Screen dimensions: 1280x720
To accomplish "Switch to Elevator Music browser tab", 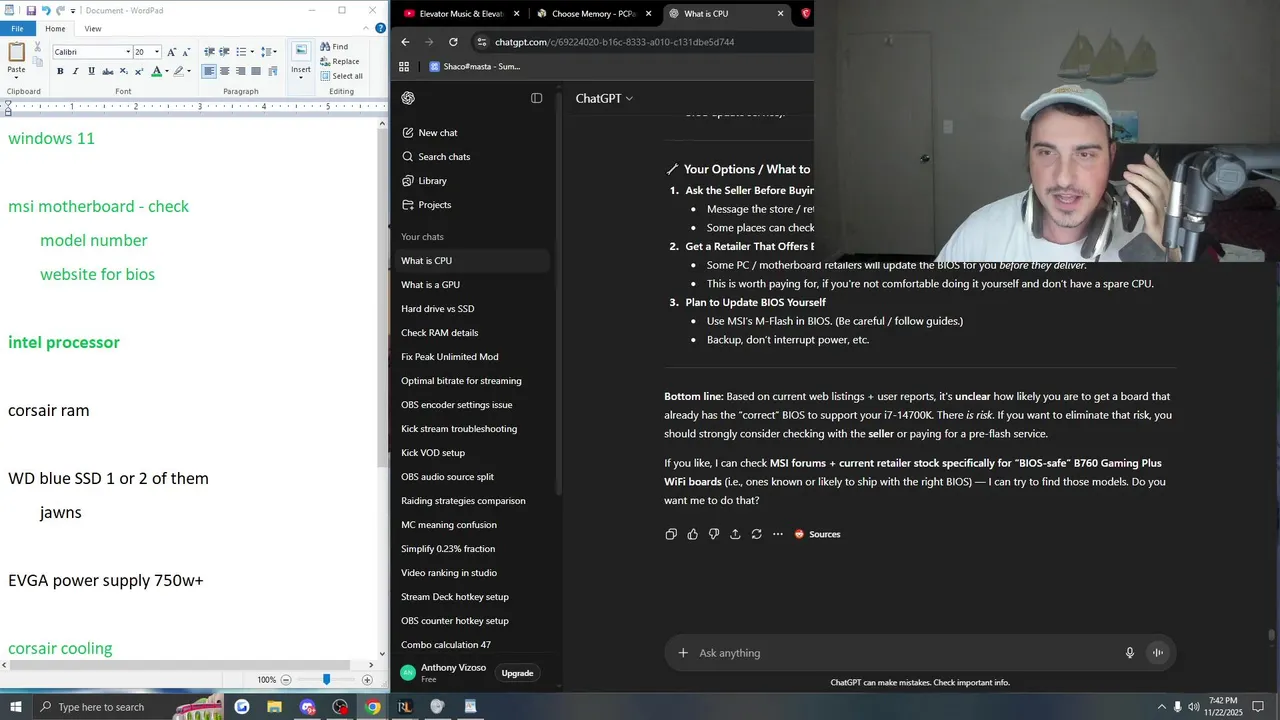I will click(461, 14).
